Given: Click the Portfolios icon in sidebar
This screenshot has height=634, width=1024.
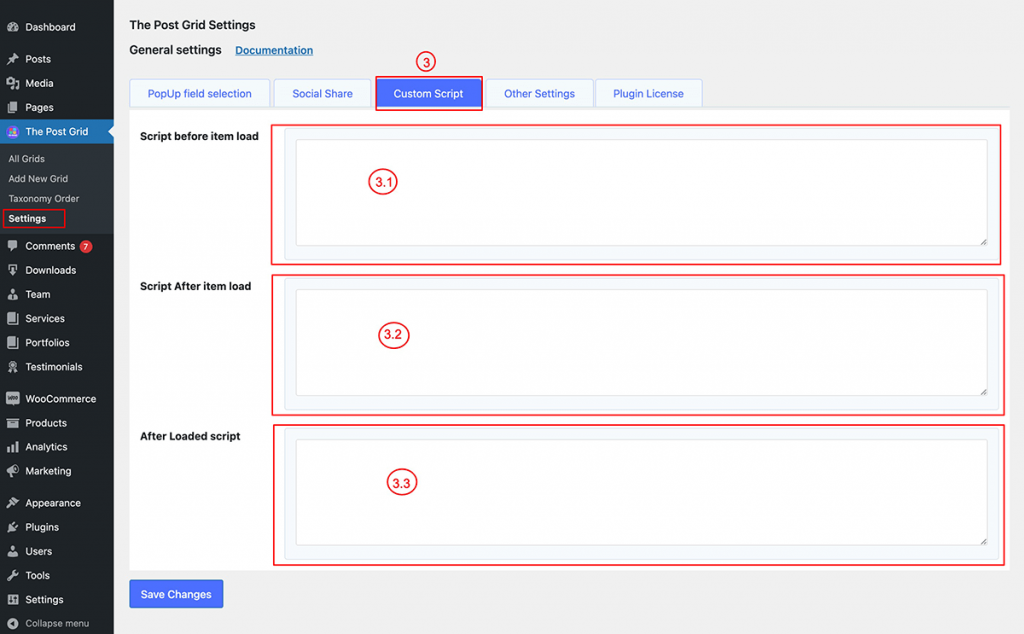Looking at the screenshot, I should pyautogui.click(x=12, y=342).
